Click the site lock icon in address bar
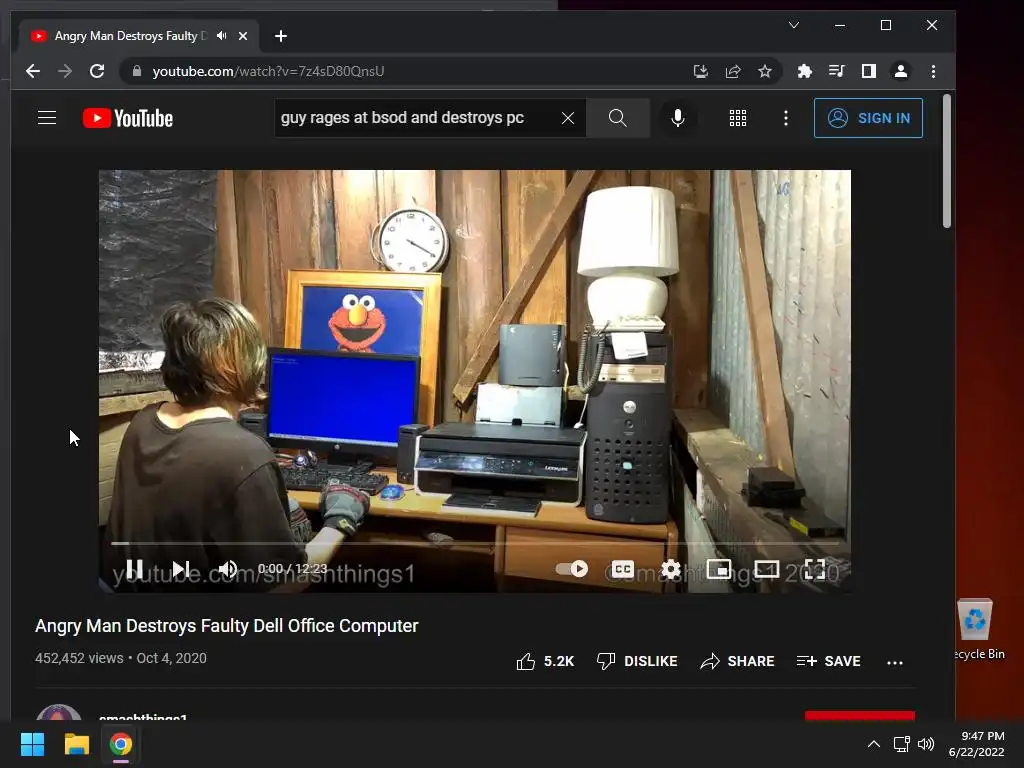Image resolution: width=1024 pixels, height=768 pixels. 136,71
